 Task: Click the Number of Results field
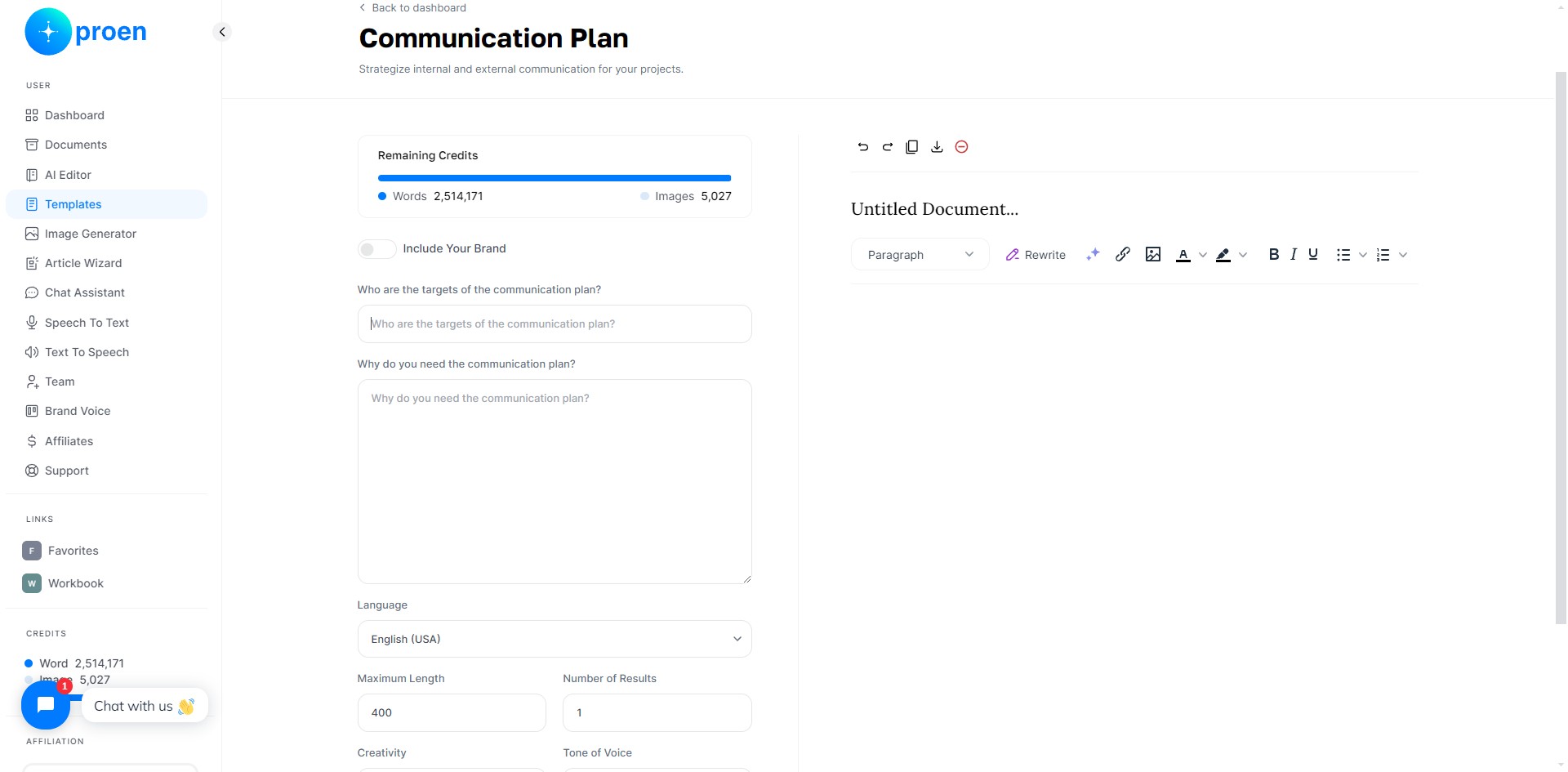pyautogui.click(x=657, y=712)
